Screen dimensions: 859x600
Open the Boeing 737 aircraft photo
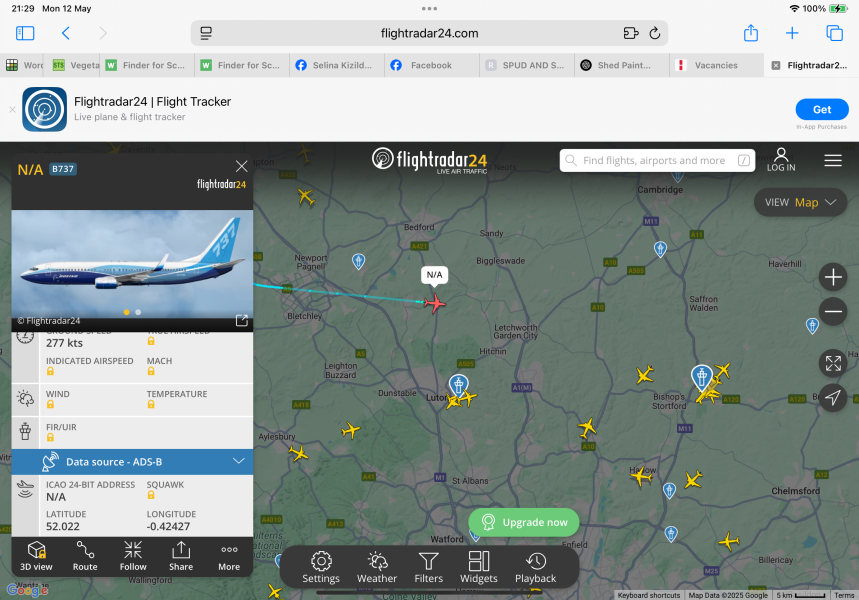pyautogui.click(x=132, y=265)
